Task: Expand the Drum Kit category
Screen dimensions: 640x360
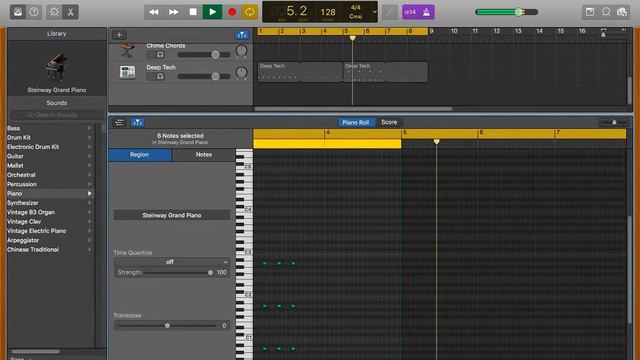Action: pos(89,138)
